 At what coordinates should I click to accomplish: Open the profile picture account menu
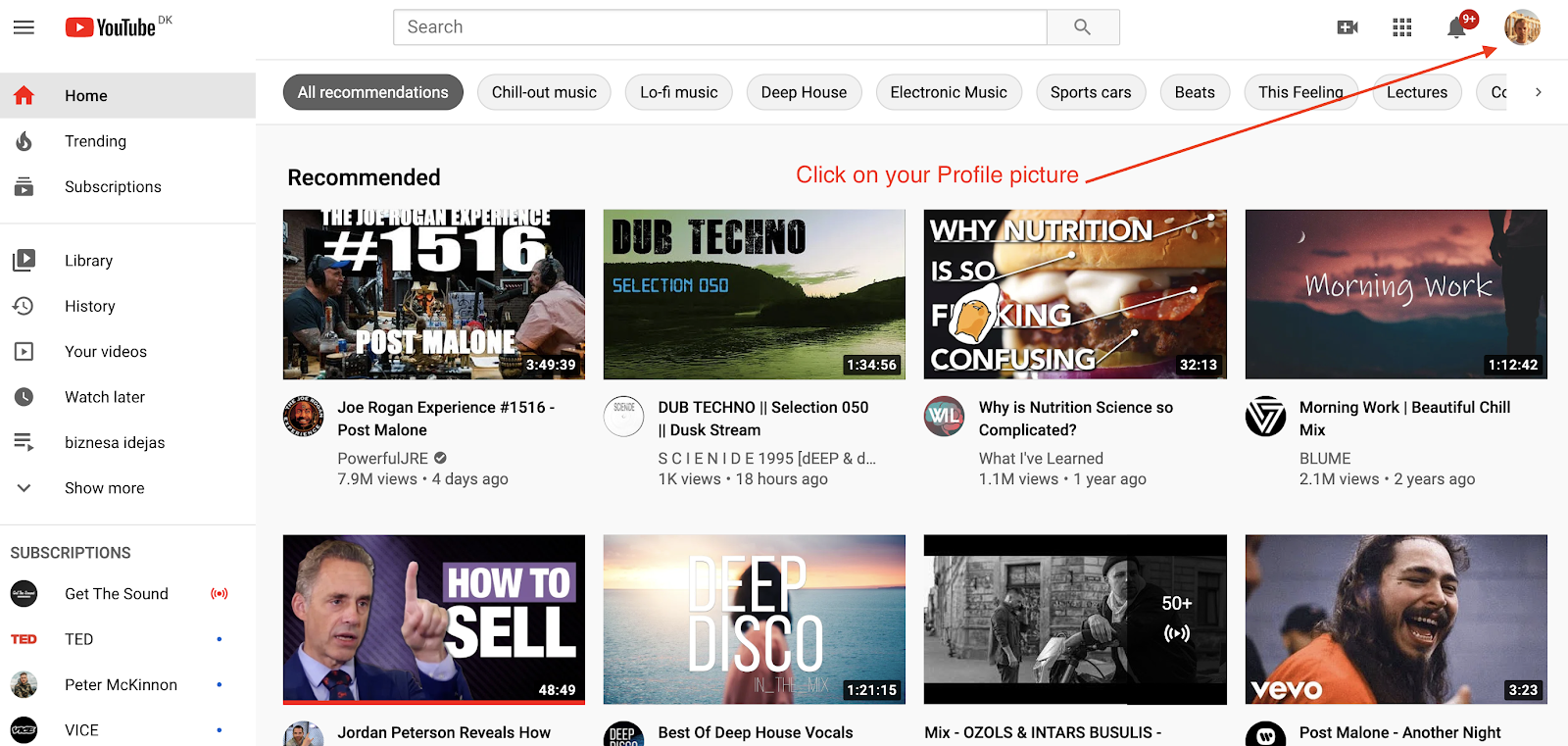[x=1522, y=27]
